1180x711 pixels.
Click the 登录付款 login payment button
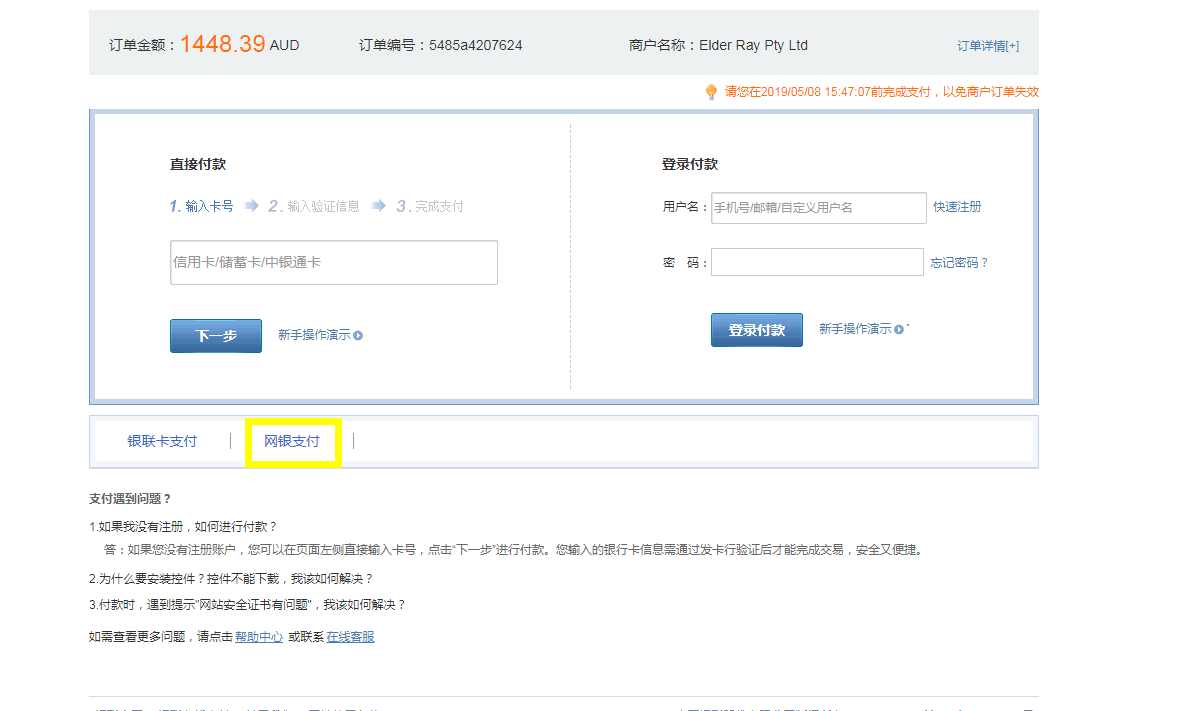(756, 329)
